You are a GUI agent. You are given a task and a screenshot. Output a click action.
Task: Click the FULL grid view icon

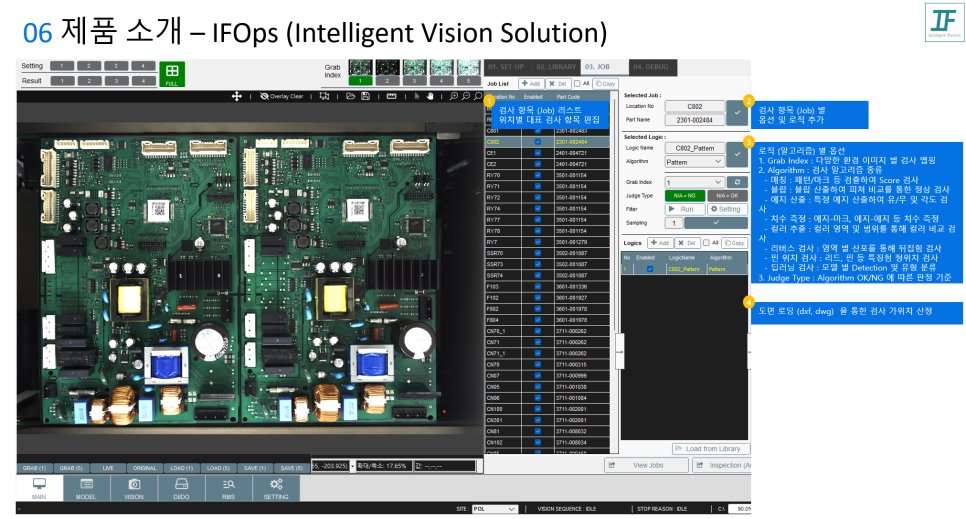pos(172,74)
